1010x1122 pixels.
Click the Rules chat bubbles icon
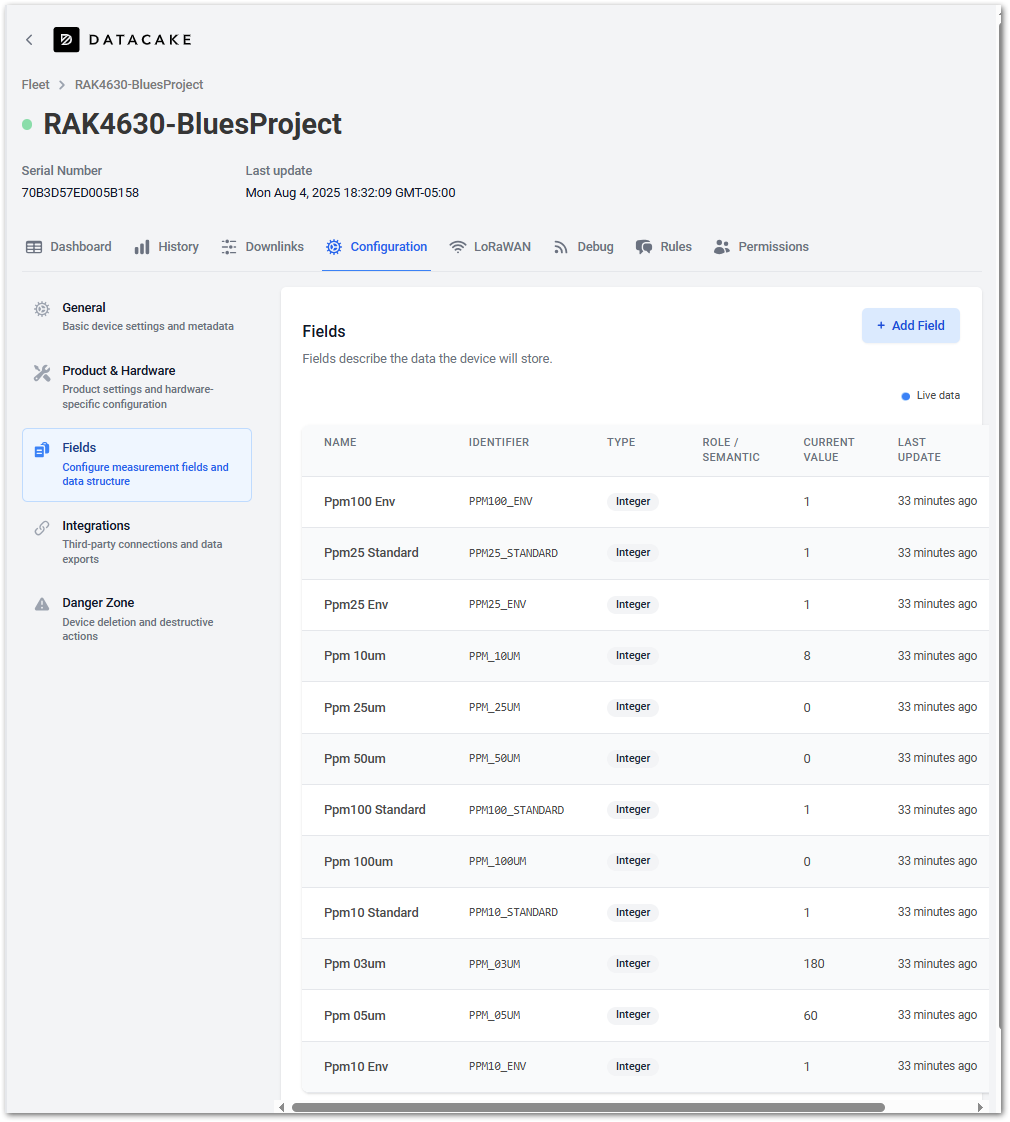pyautogui.click(x=644, y=247)
